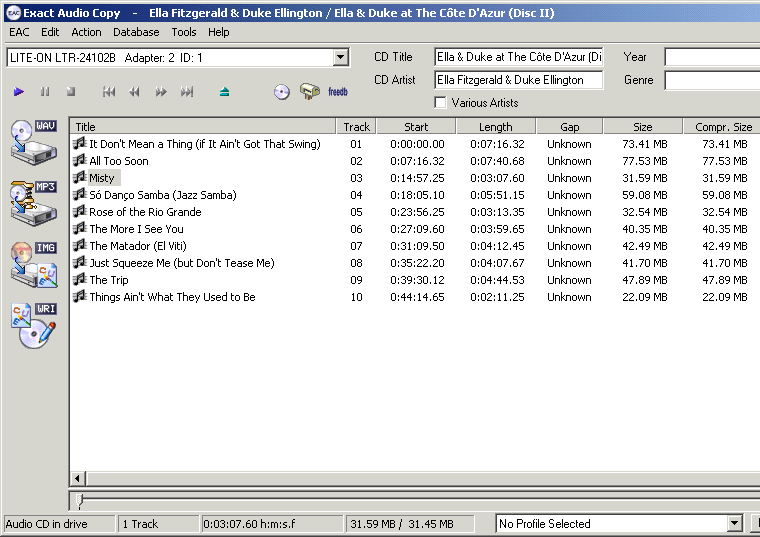Click the freedb lookup icon
This screenshot has height=537, width=760.
pos(338,92)
